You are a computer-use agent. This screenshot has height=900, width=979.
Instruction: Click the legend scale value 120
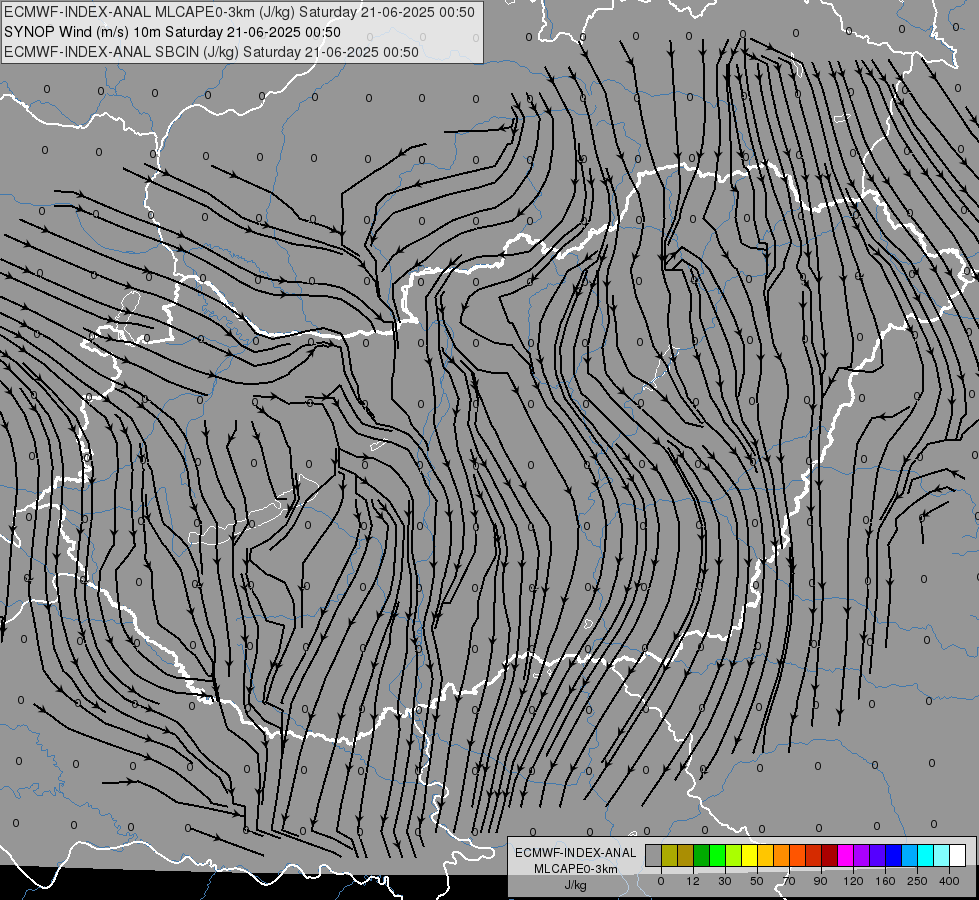click(854, 881)
